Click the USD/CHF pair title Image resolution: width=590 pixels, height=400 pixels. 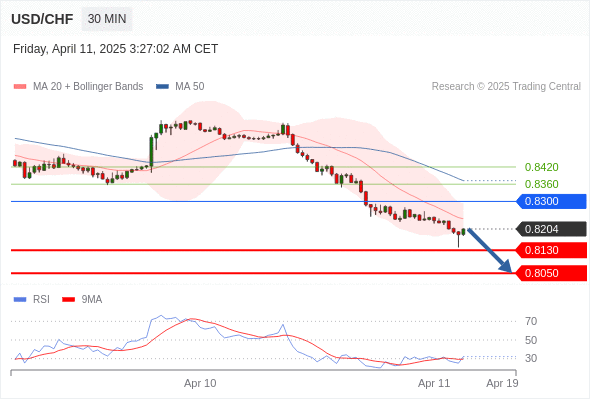(42, 19)
